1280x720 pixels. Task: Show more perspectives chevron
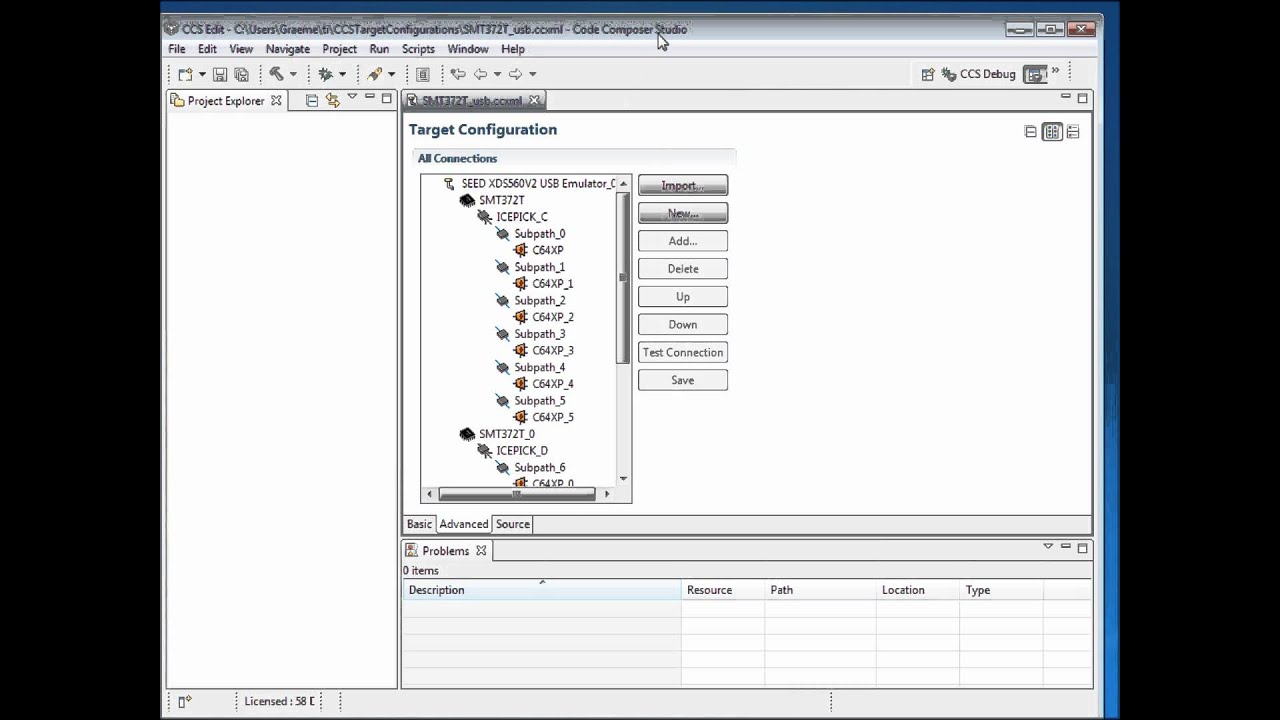point(1055,72)
